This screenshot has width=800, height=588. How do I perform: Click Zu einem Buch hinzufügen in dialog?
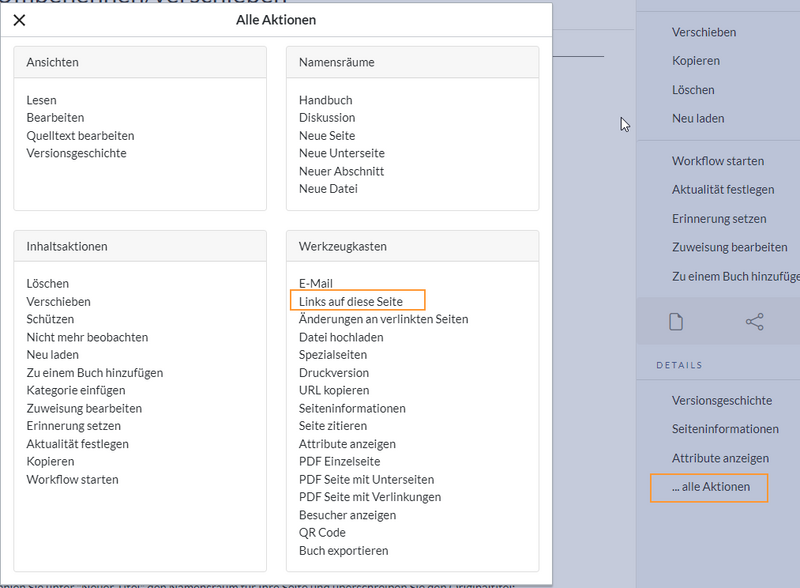(x=95, y=373)
